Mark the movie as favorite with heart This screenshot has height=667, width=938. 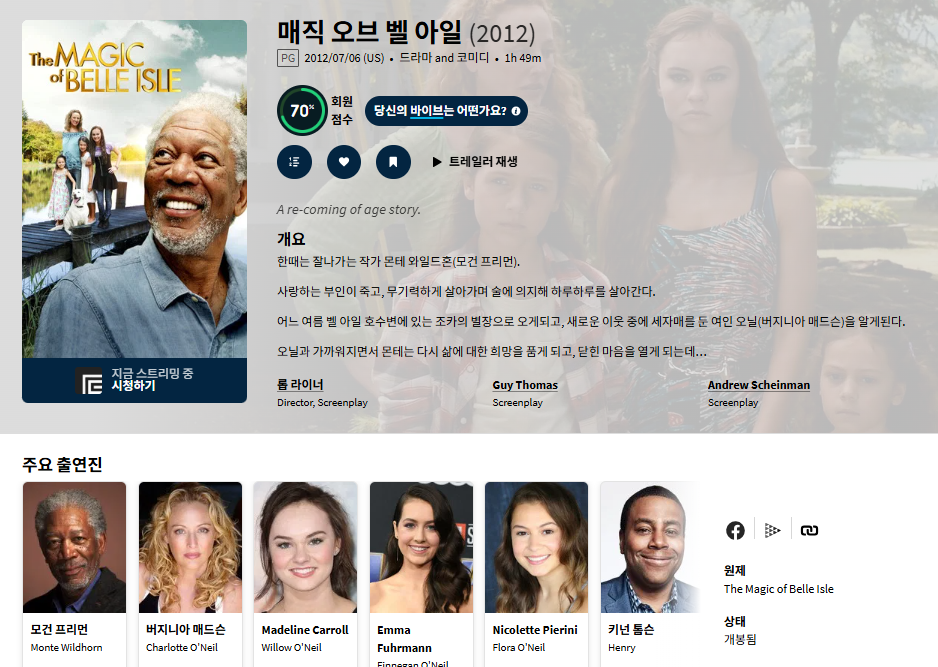click(344, 162)
